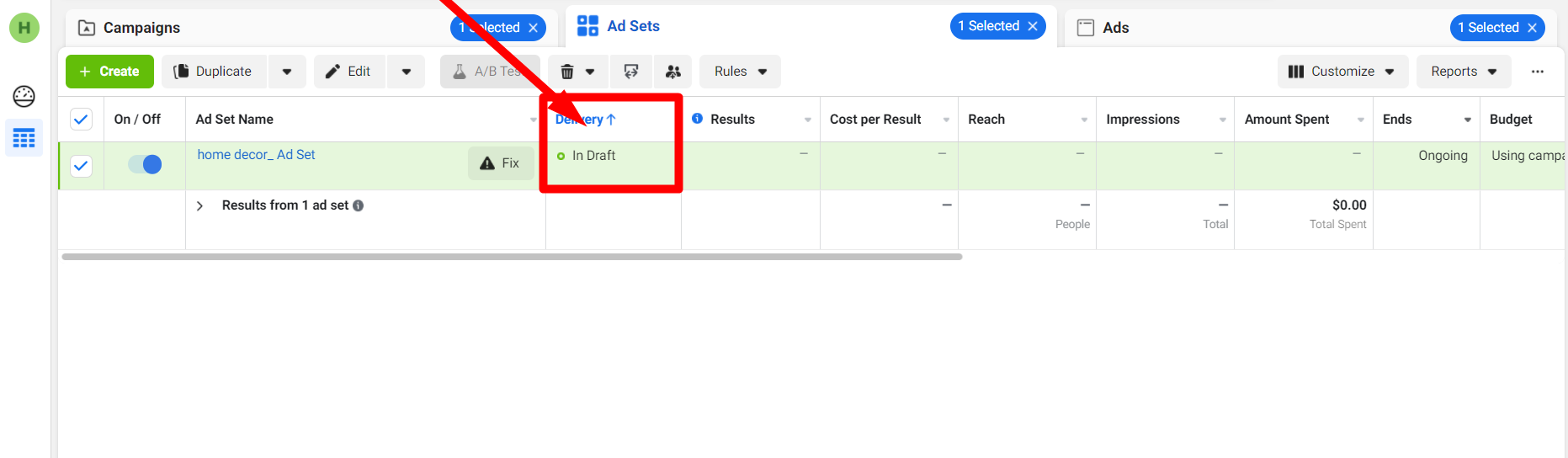Open the home decor_ Ad Set link

(256, 155)
